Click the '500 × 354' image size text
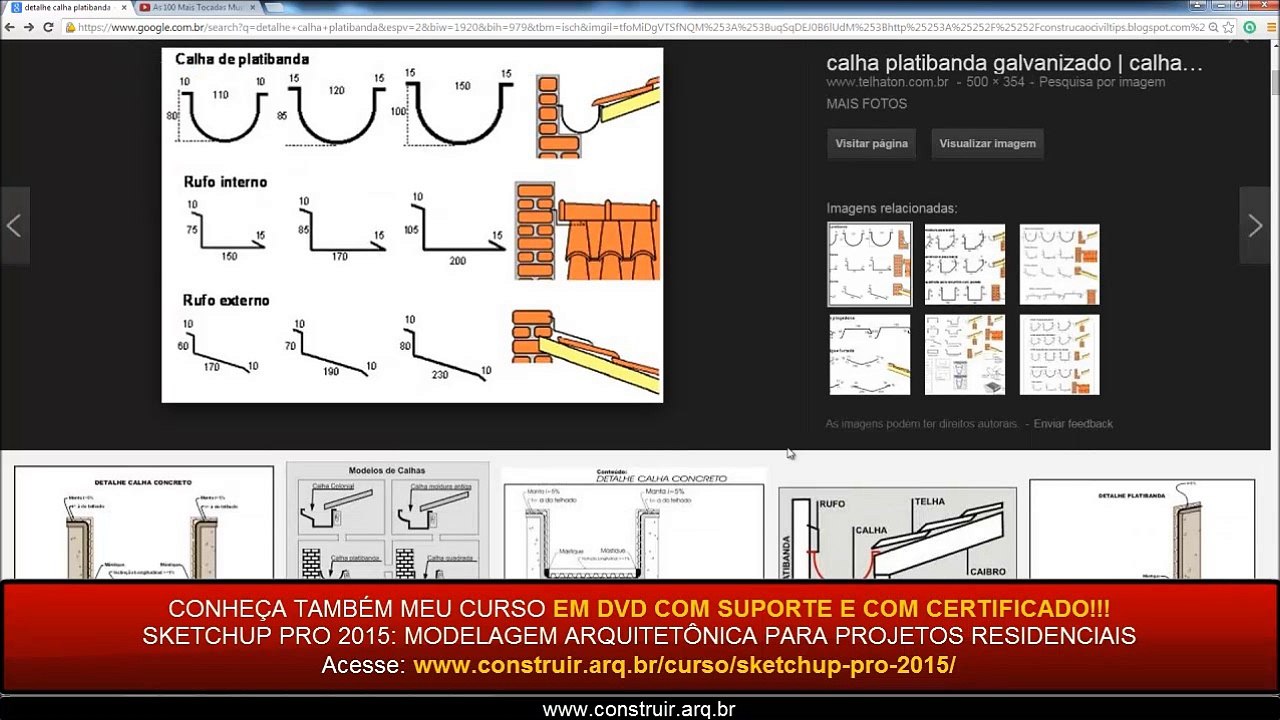Viewport: 1280px width, 720px height. pos(994,82)
